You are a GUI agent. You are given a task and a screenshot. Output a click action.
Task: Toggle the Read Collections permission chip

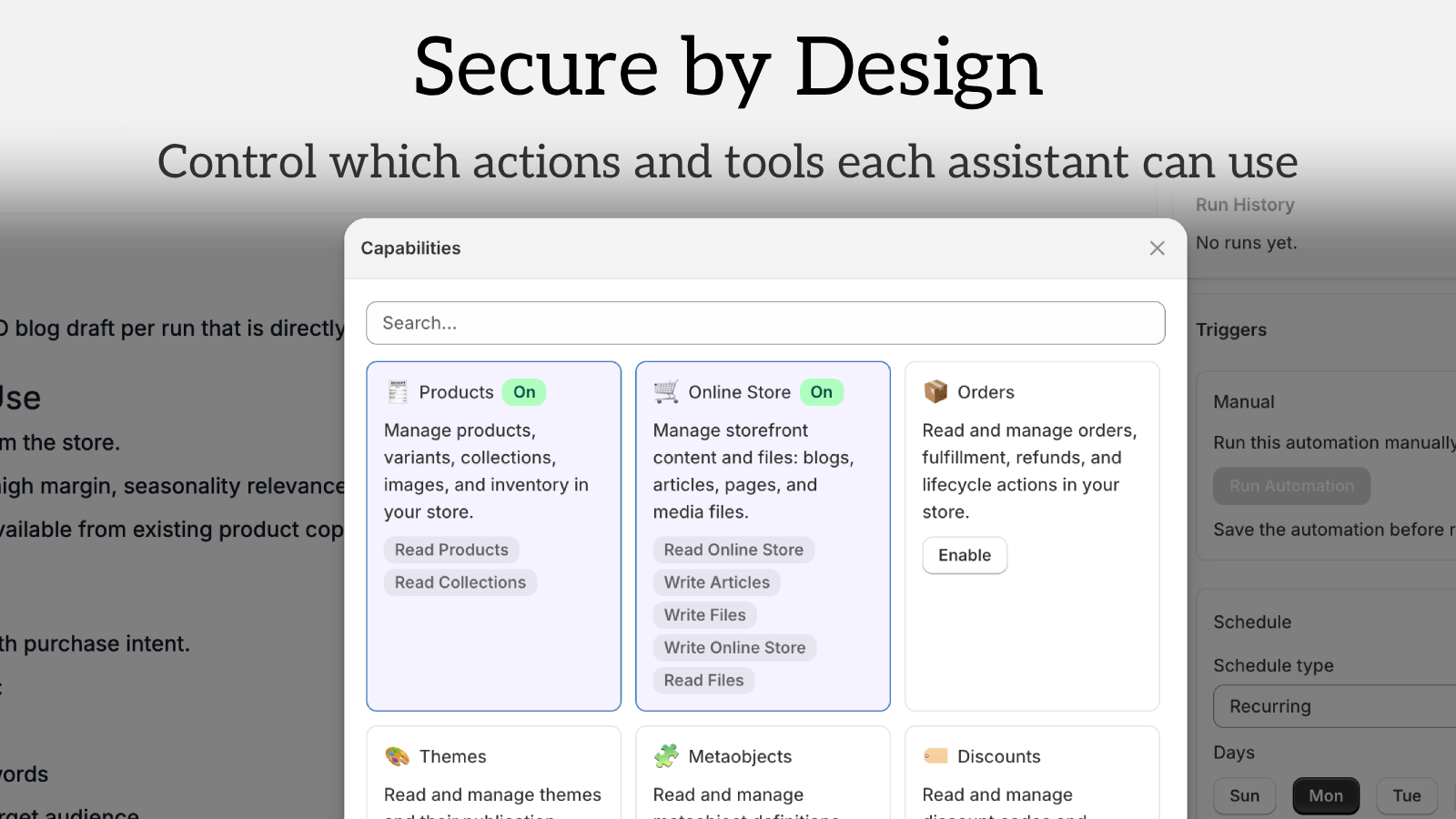[x=460, y=582]
